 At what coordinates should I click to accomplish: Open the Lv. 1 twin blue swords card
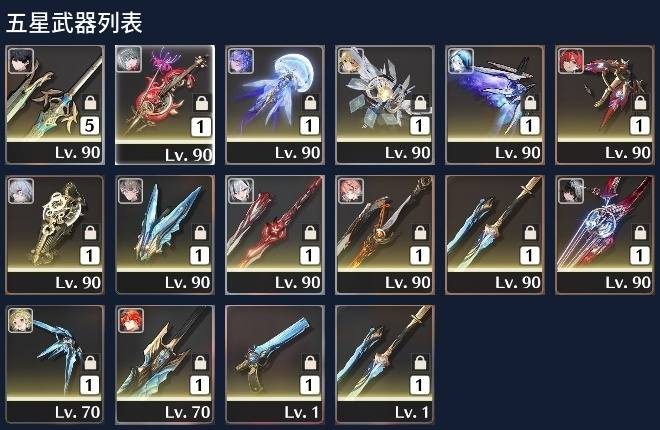coord(385,364)
